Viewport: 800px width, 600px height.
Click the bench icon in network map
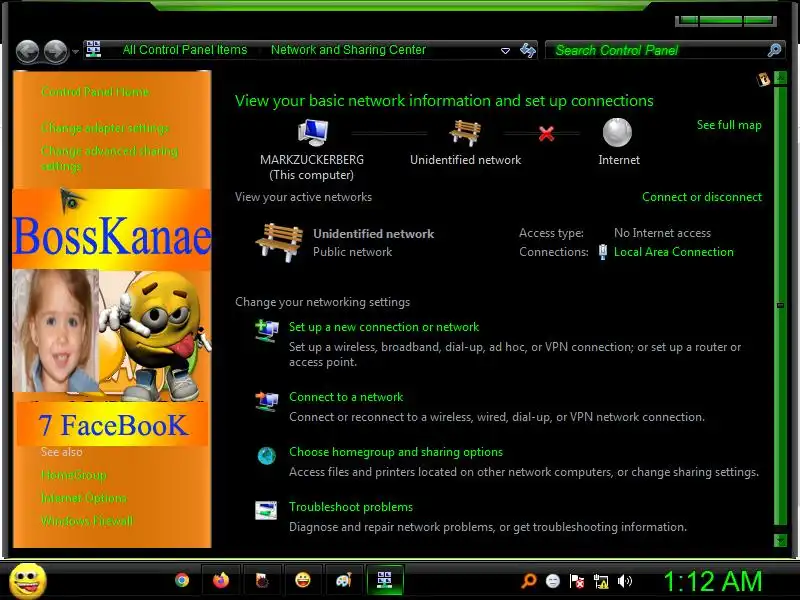pyautogui.click(x=465, y=133)
